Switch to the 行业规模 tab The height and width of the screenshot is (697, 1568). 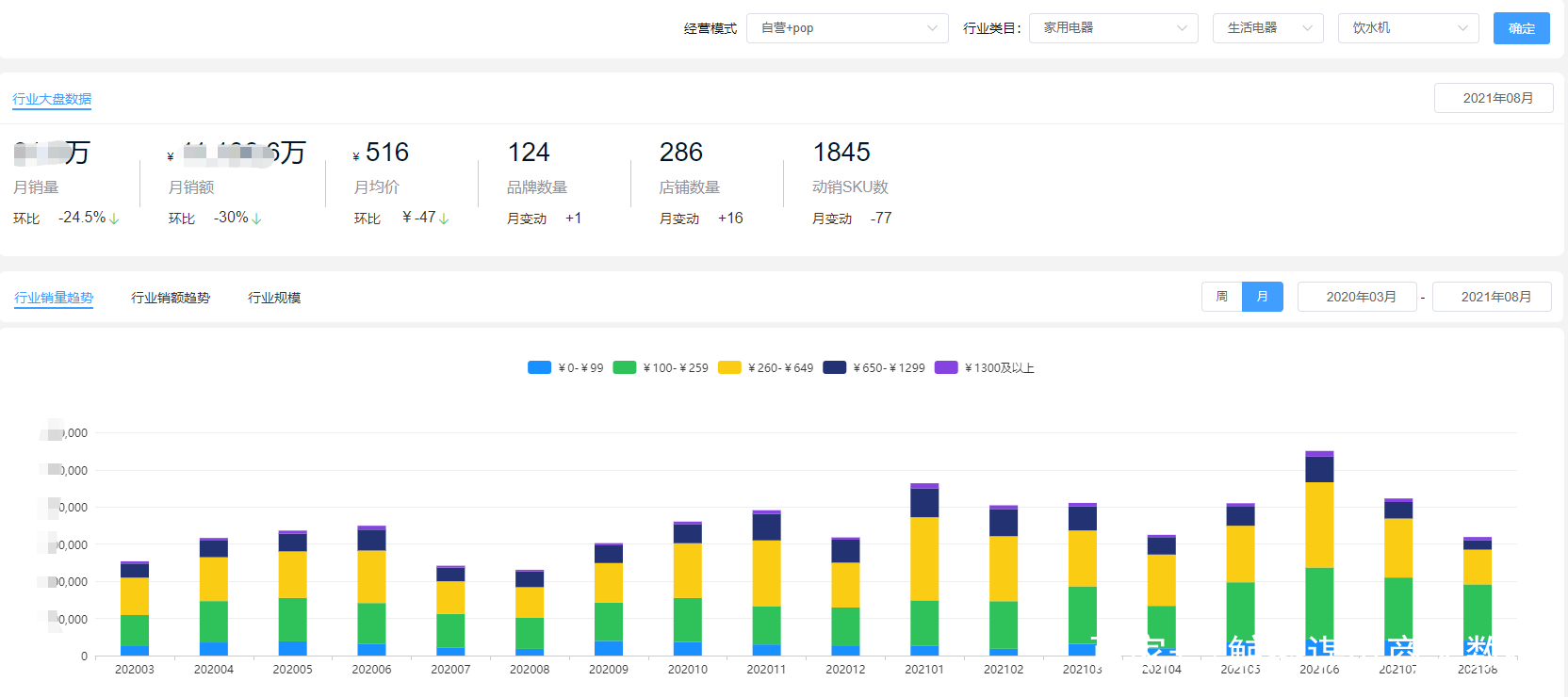(x=274, y=298)
